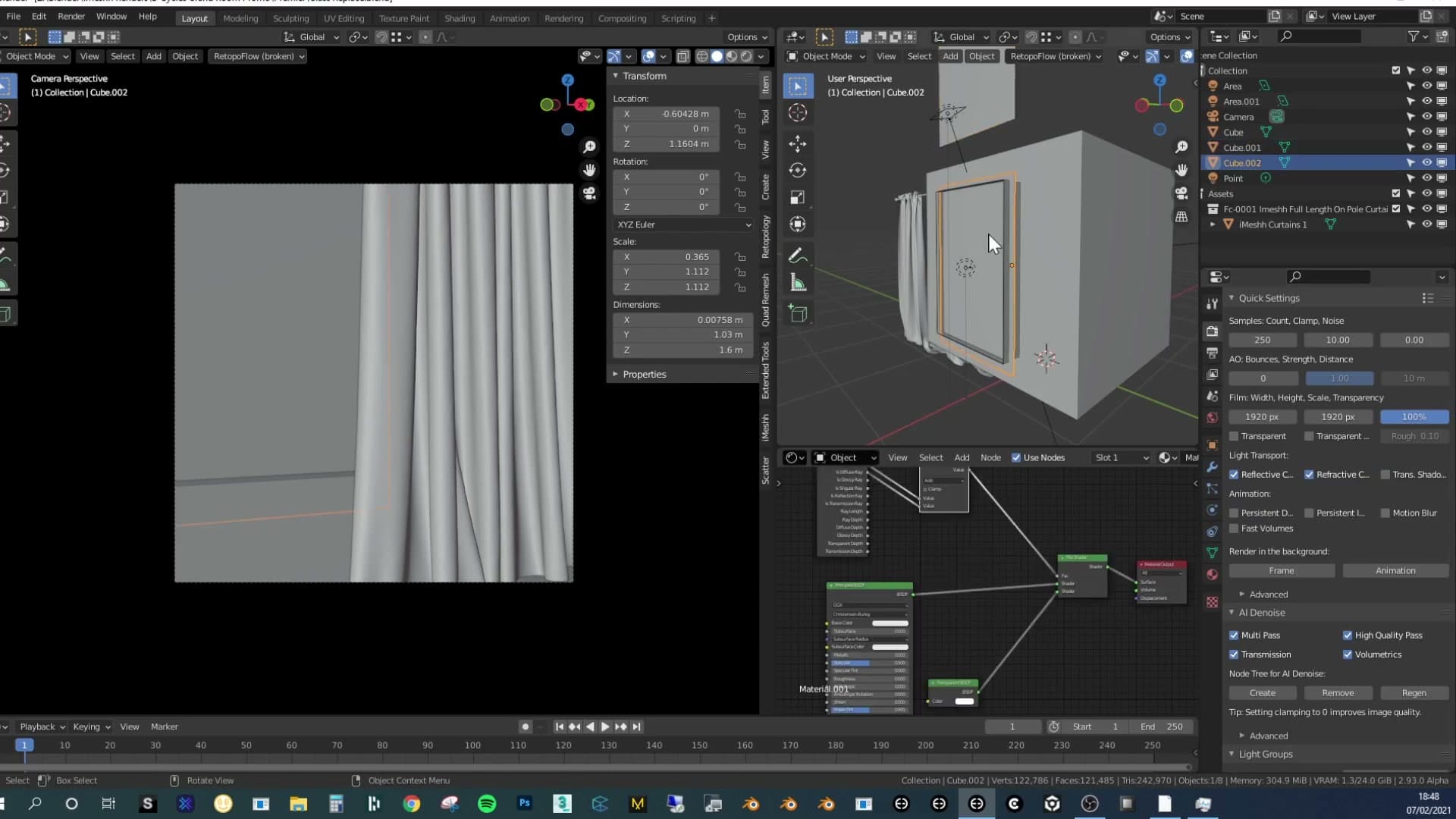Click Options button in left viewport header
The height and width of the screenshot is (819, 1456).
[747, 37]
